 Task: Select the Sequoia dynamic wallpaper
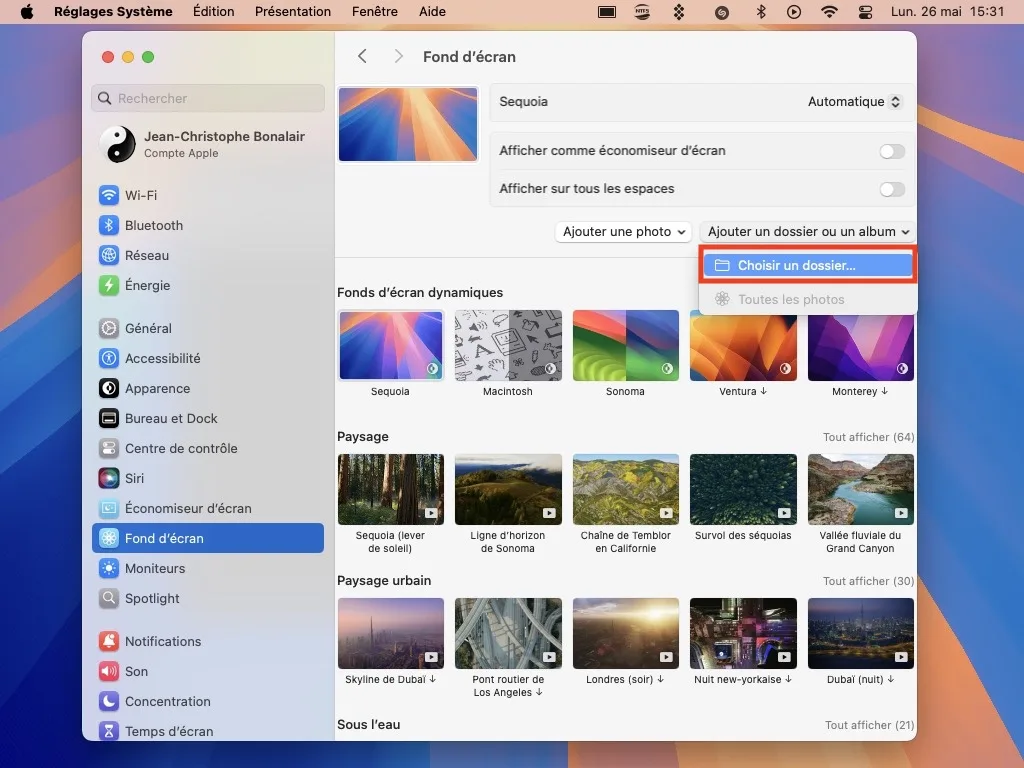[391, 345]
